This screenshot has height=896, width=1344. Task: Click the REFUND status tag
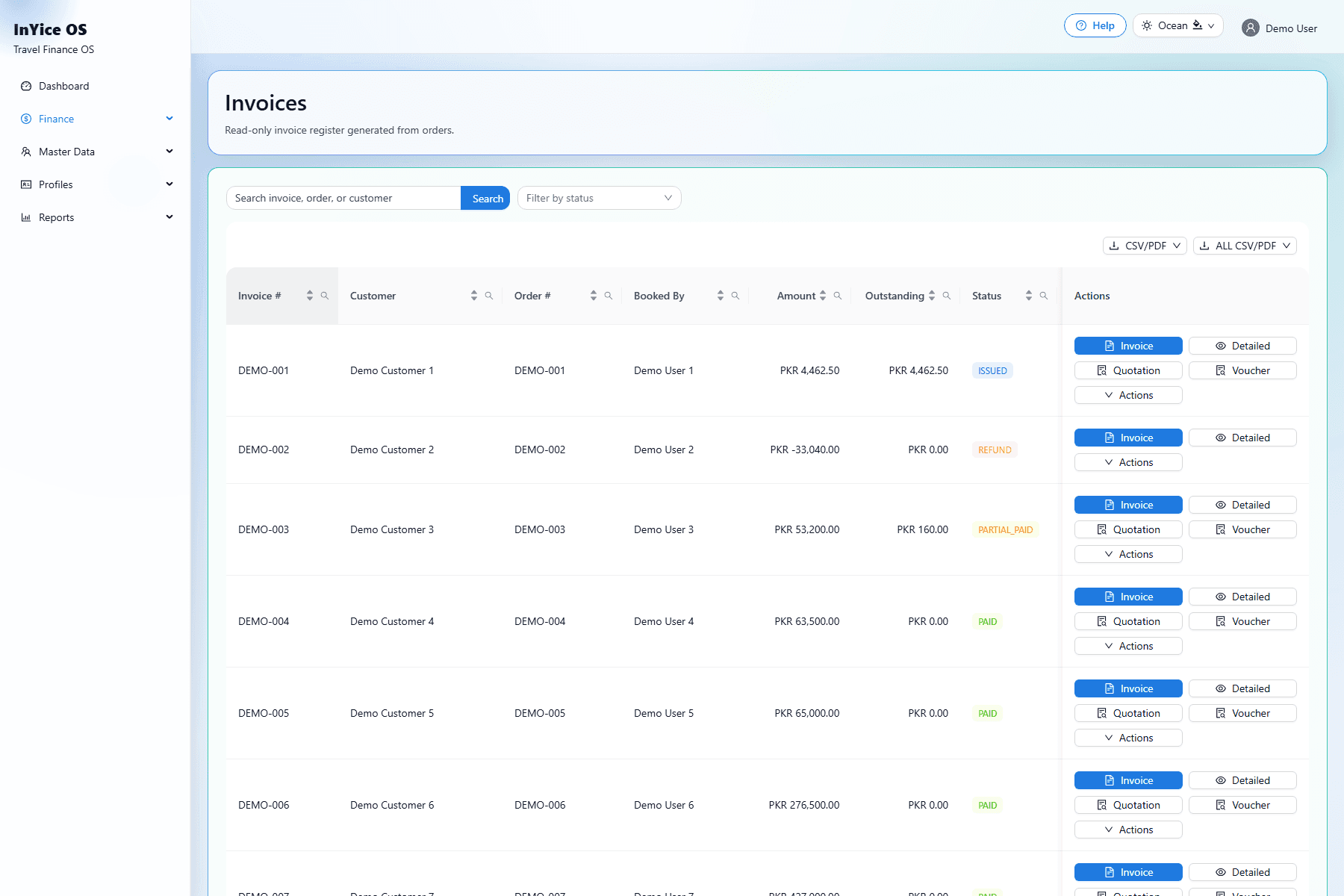(x=995, y=449)
